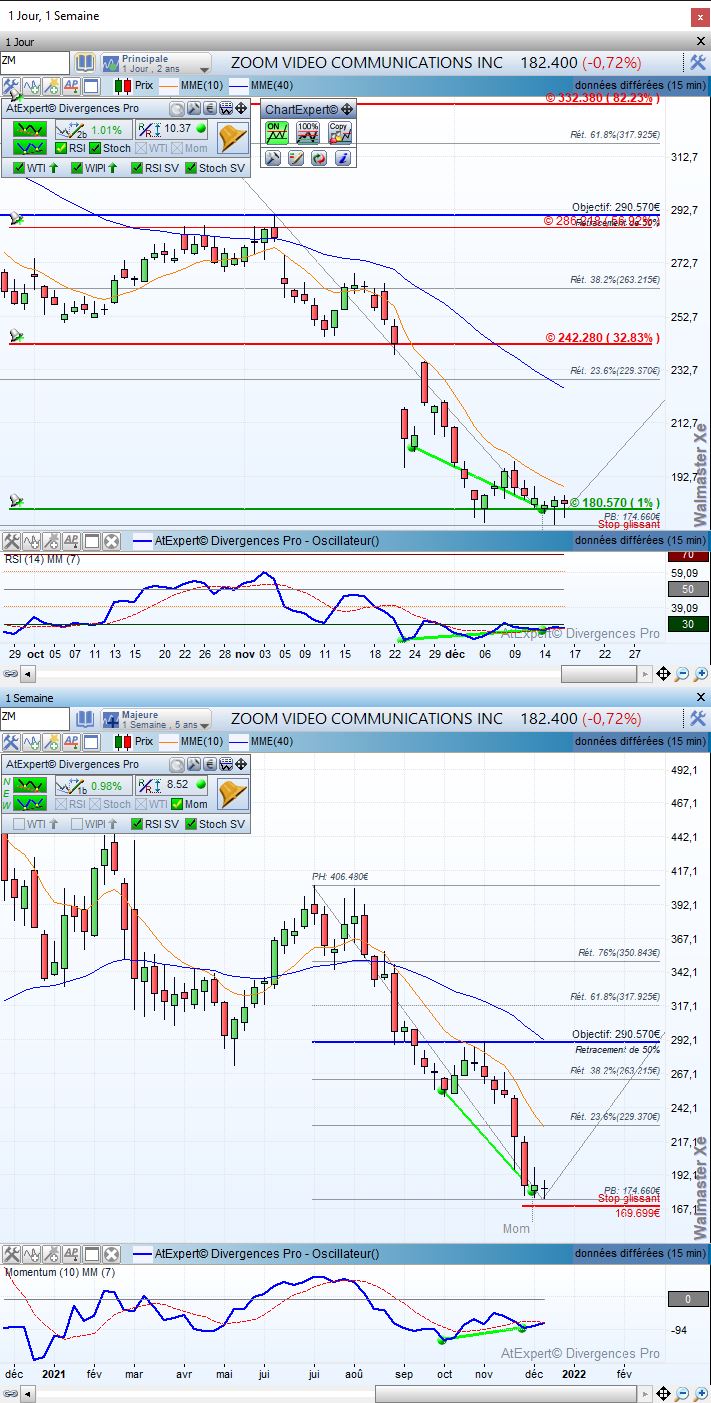Zoom in magnifier under daily chart
Screen dimensions: 711x1403
click(x=700, y=675)
